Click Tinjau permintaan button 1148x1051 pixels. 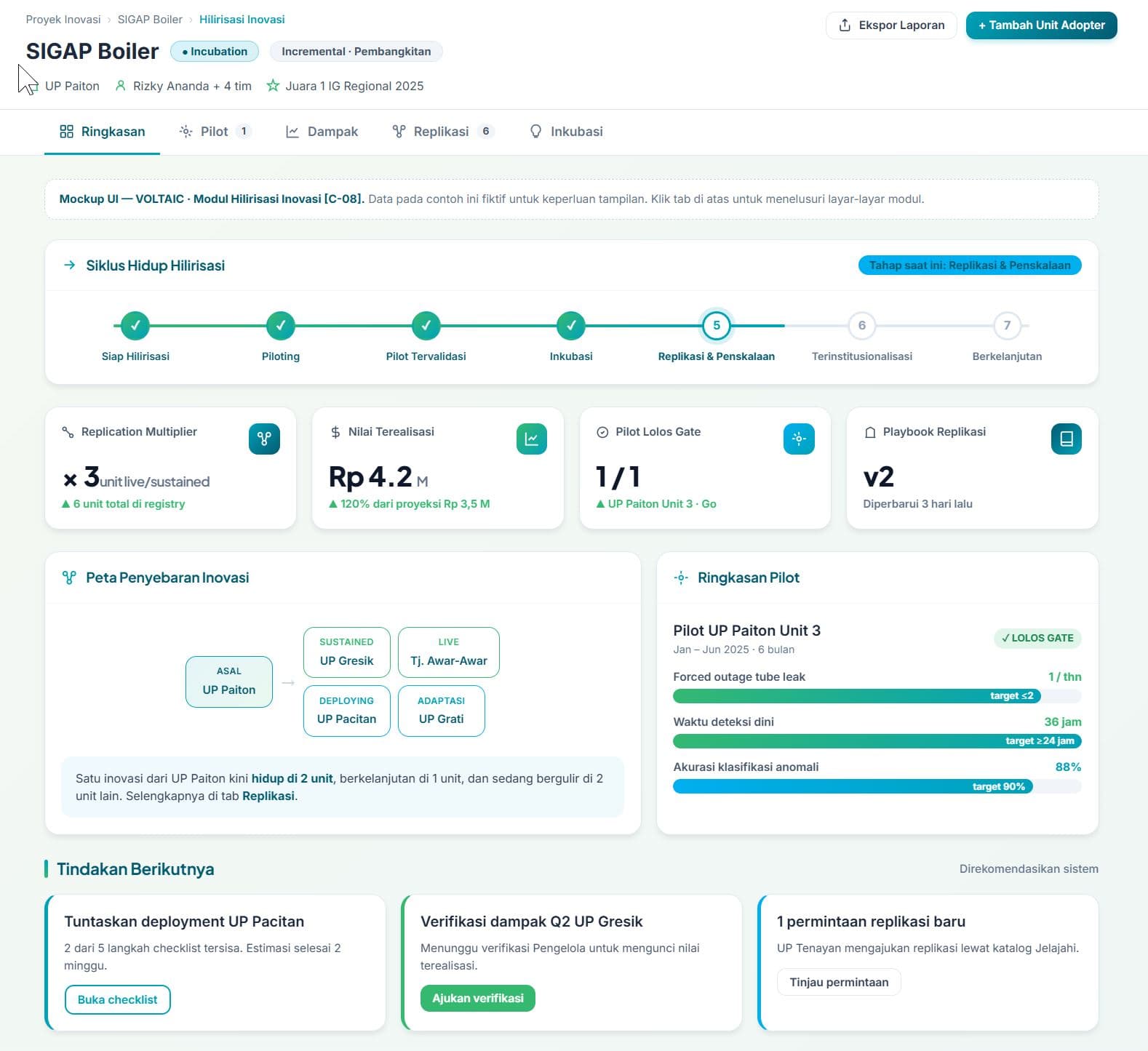tap(839, 982)
